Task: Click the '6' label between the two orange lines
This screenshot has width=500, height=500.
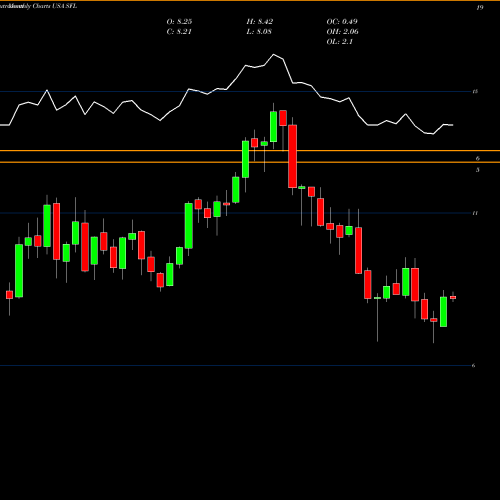Action: click(478, 159)
